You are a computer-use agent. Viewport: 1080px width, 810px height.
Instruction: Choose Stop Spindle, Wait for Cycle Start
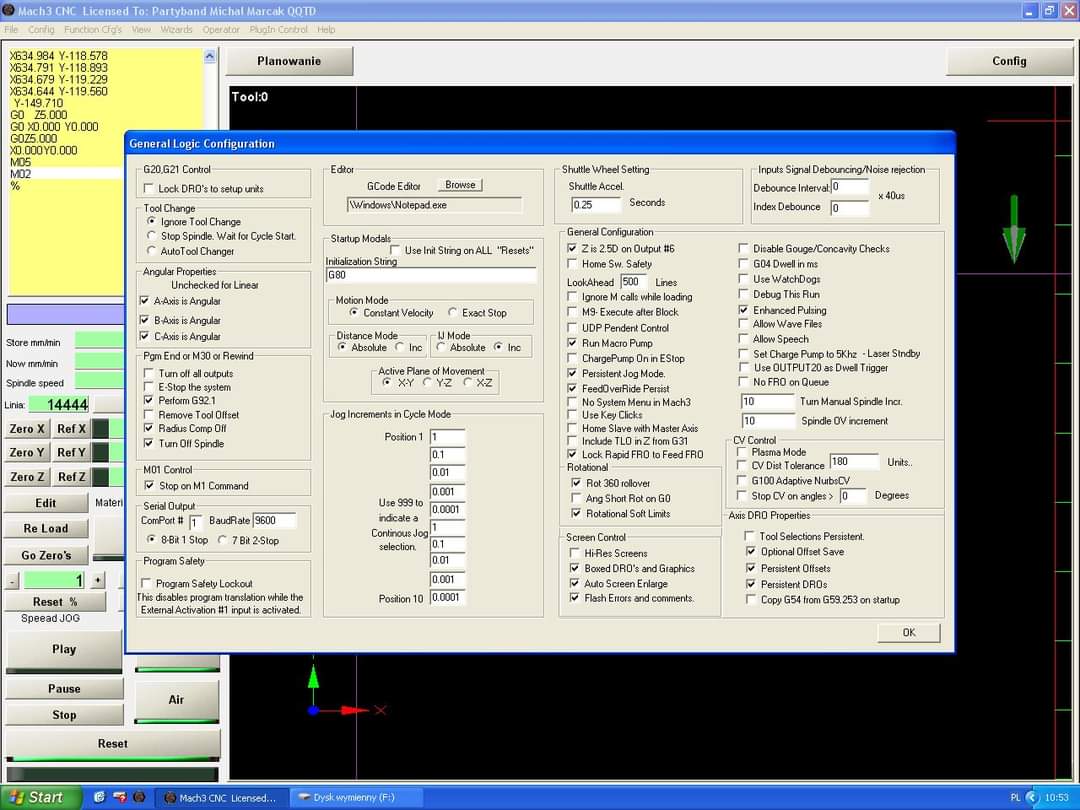pyautogui.click(x=152, y=236)
